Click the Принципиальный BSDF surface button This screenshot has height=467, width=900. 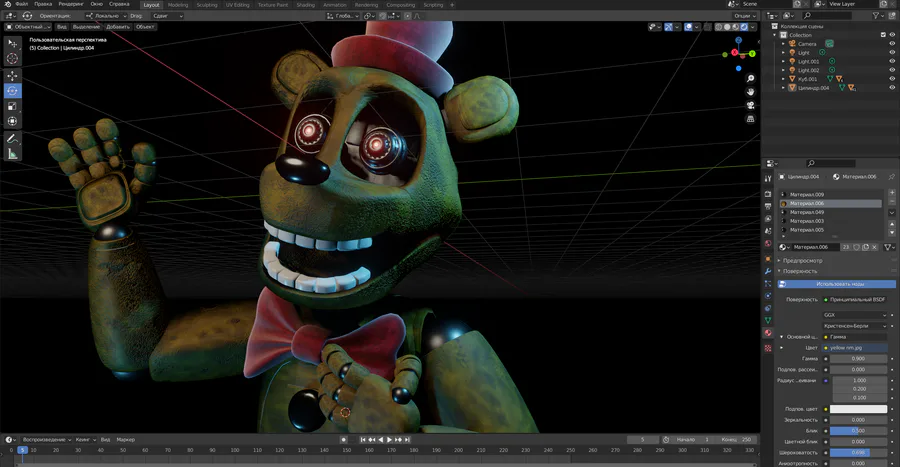tap(855, 299)
